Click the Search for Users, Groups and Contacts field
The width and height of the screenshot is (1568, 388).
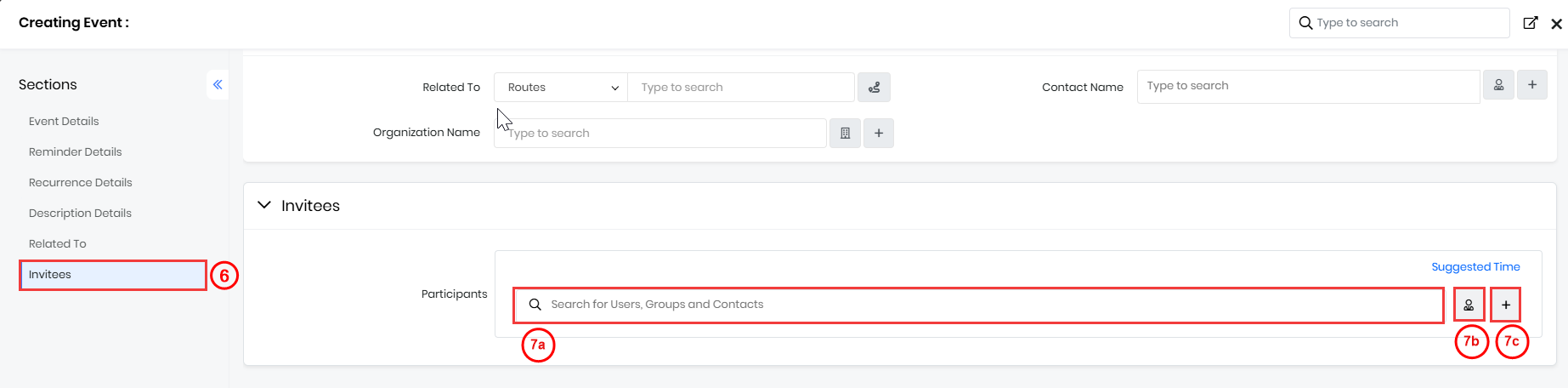click(977, 305)
